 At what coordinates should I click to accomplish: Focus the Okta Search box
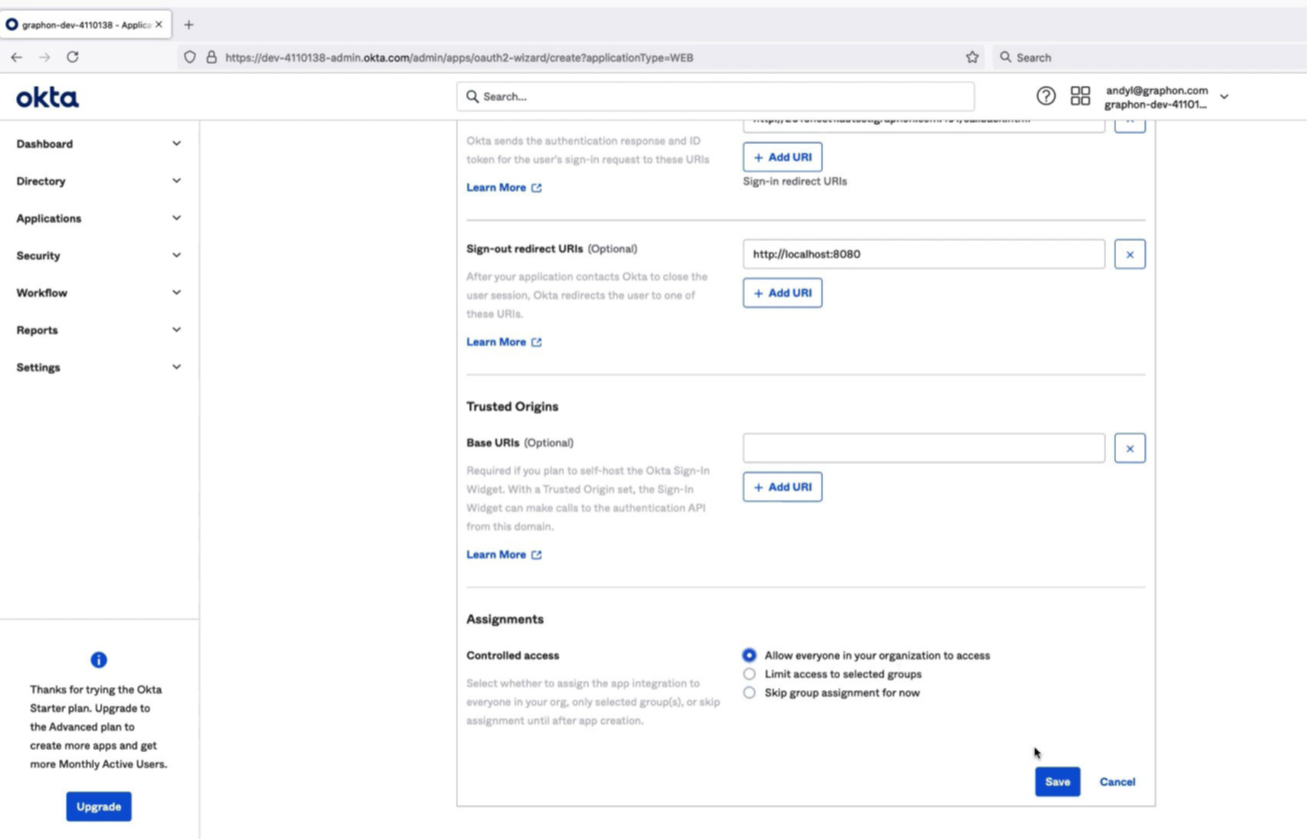click(x=715, y=97)
